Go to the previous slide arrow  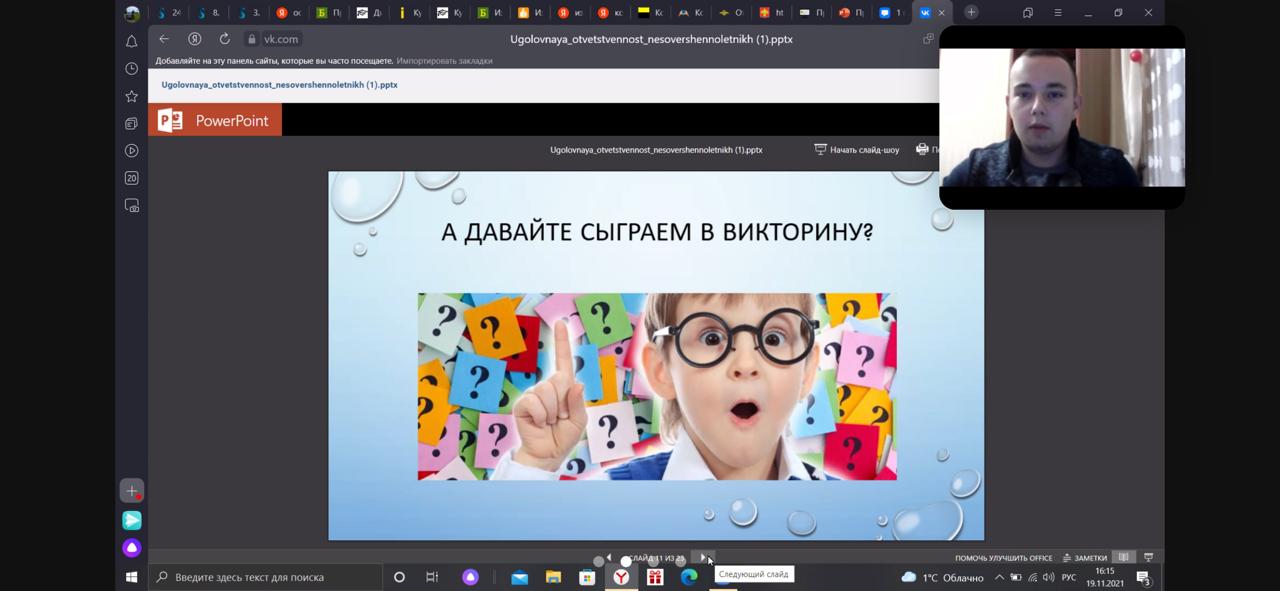tap(609, 558)
